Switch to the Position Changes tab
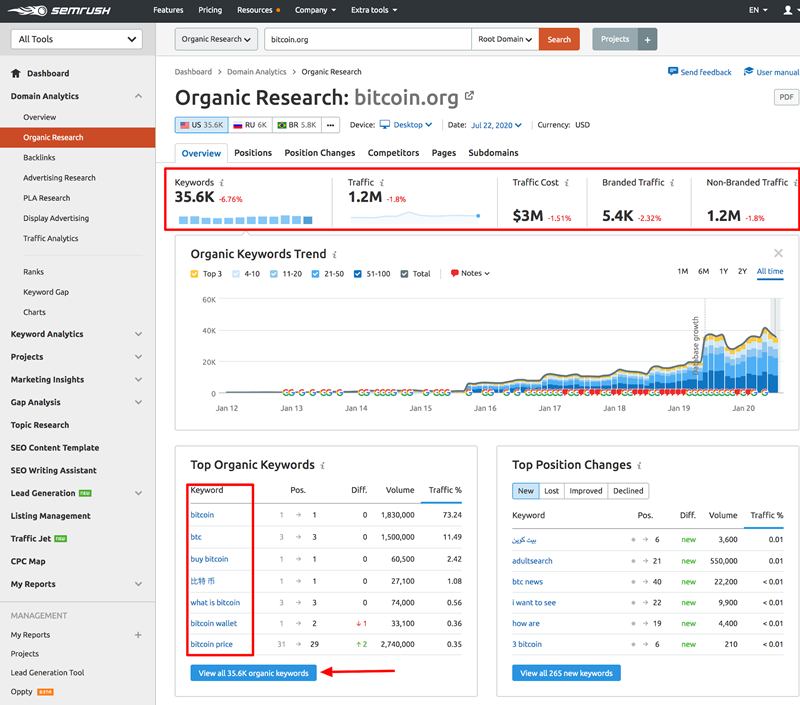The image size is (800, 705). coord(320,153)
